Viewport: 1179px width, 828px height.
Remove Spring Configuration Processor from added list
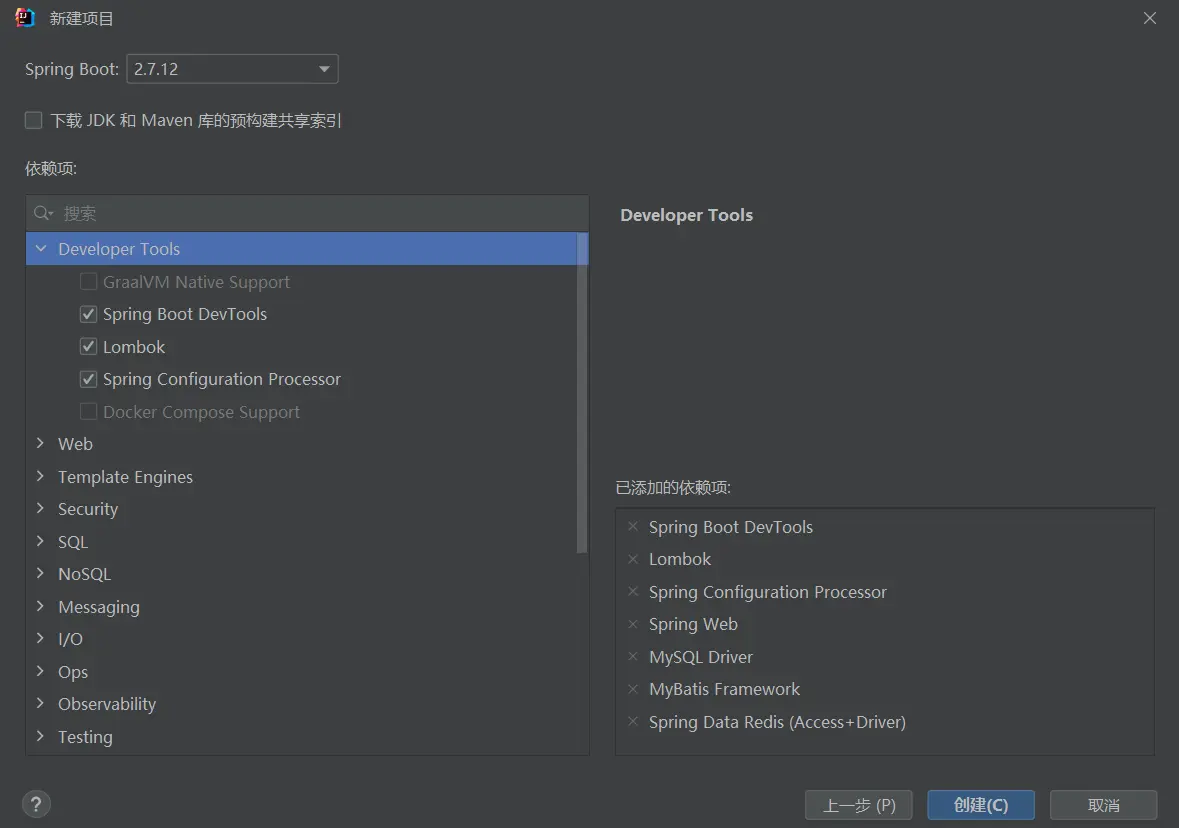click(x=633, y=591)
